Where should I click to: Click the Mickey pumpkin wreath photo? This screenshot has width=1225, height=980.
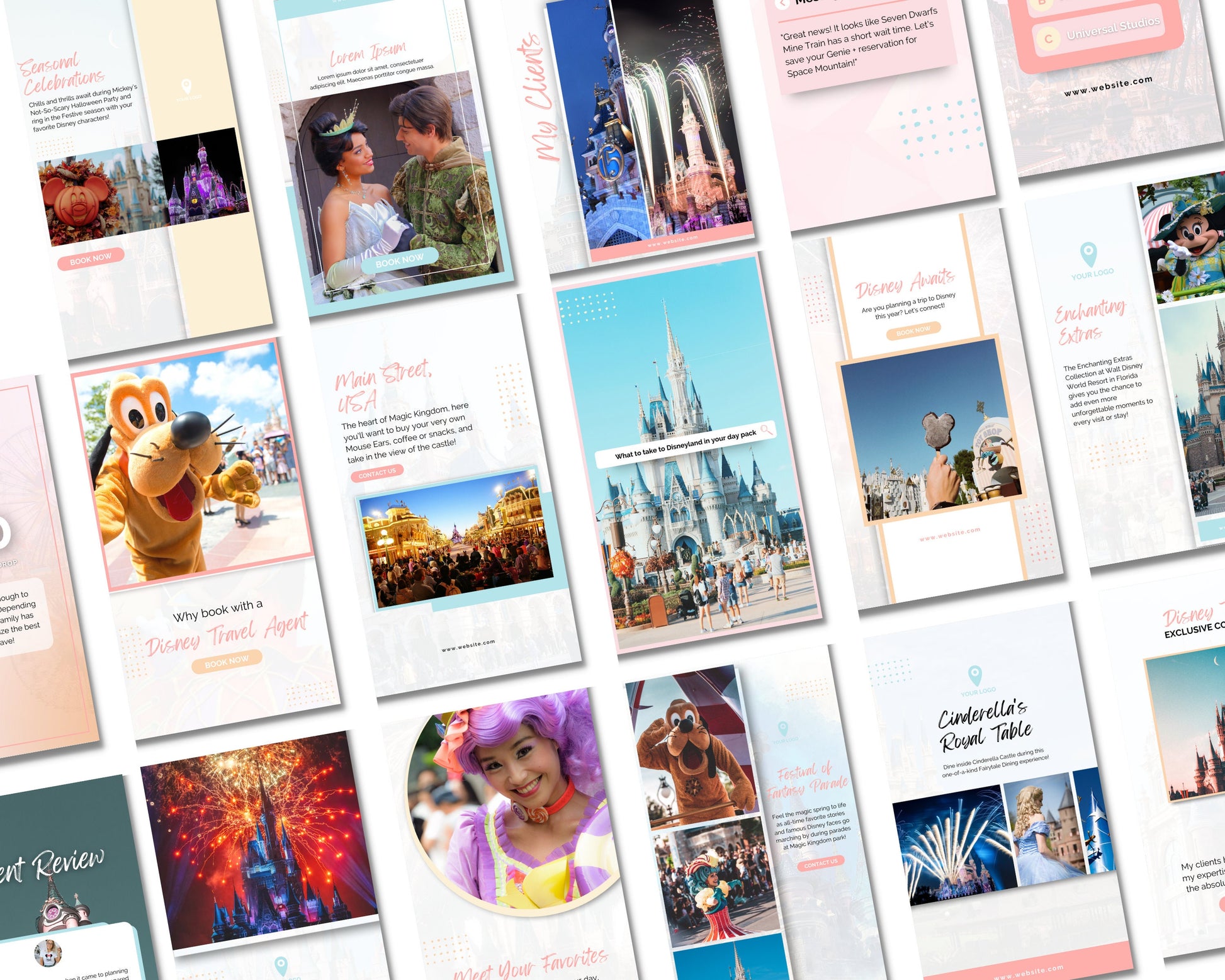pyautogui.click(x=103, y=194)
